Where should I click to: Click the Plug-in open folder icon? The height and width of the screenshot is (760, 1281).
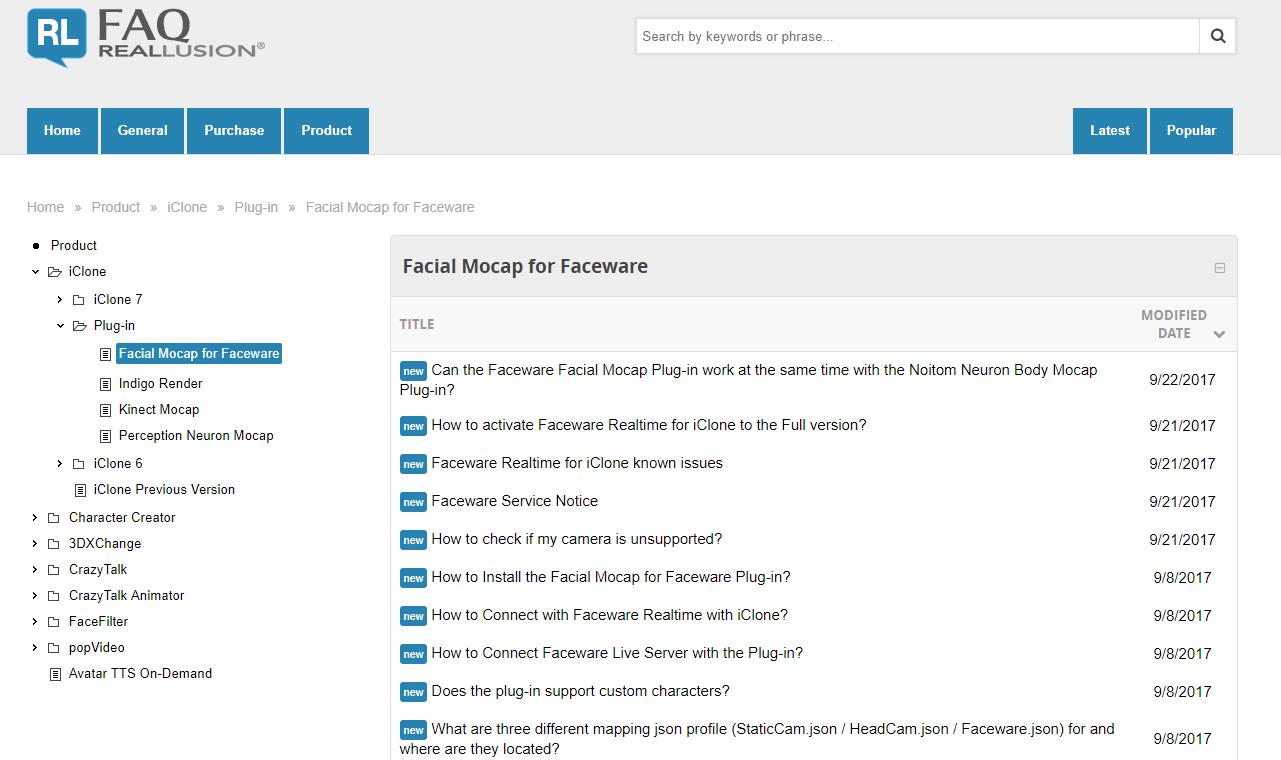click(80, 325)
